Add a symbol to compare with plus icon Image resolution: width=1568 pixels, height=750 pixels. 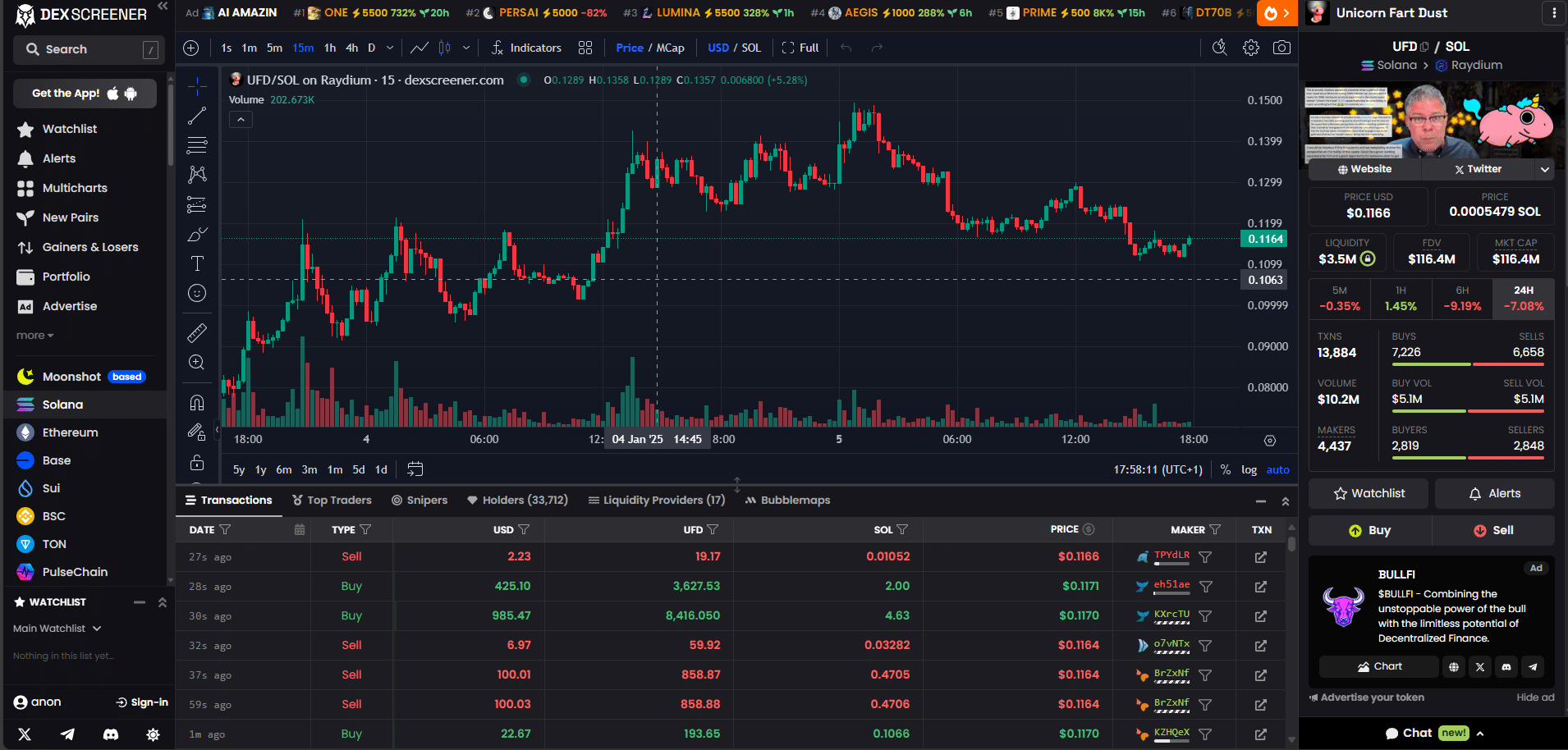191,48
